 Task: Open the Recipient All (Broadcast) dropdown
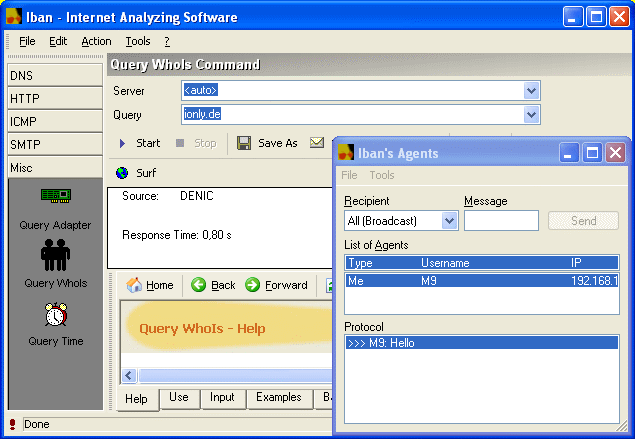pyautogui.click(x=450, y=221)
